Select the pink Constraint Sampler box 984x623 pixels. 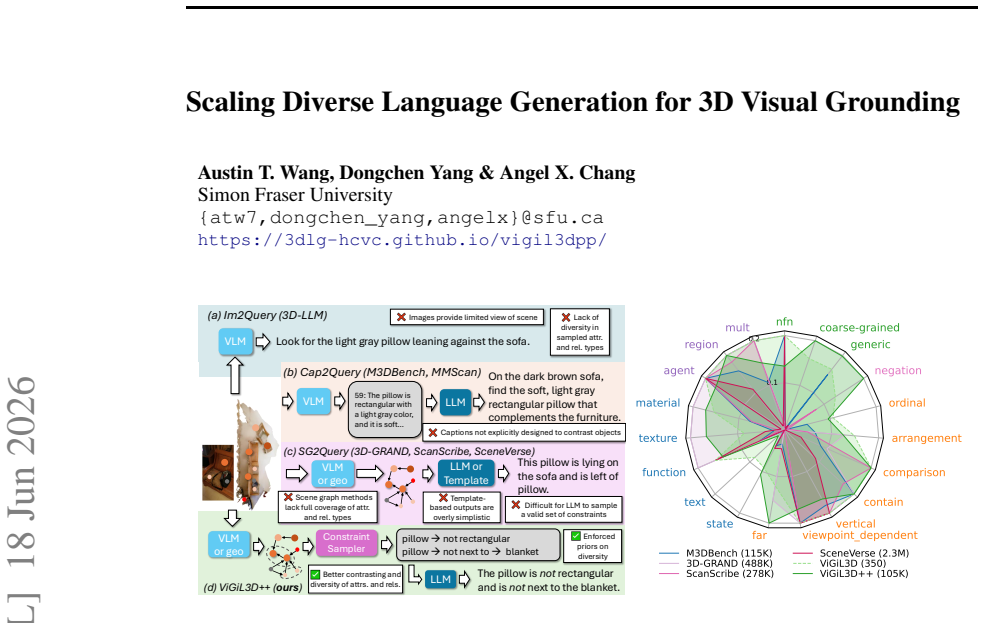(x=346, y=543)
